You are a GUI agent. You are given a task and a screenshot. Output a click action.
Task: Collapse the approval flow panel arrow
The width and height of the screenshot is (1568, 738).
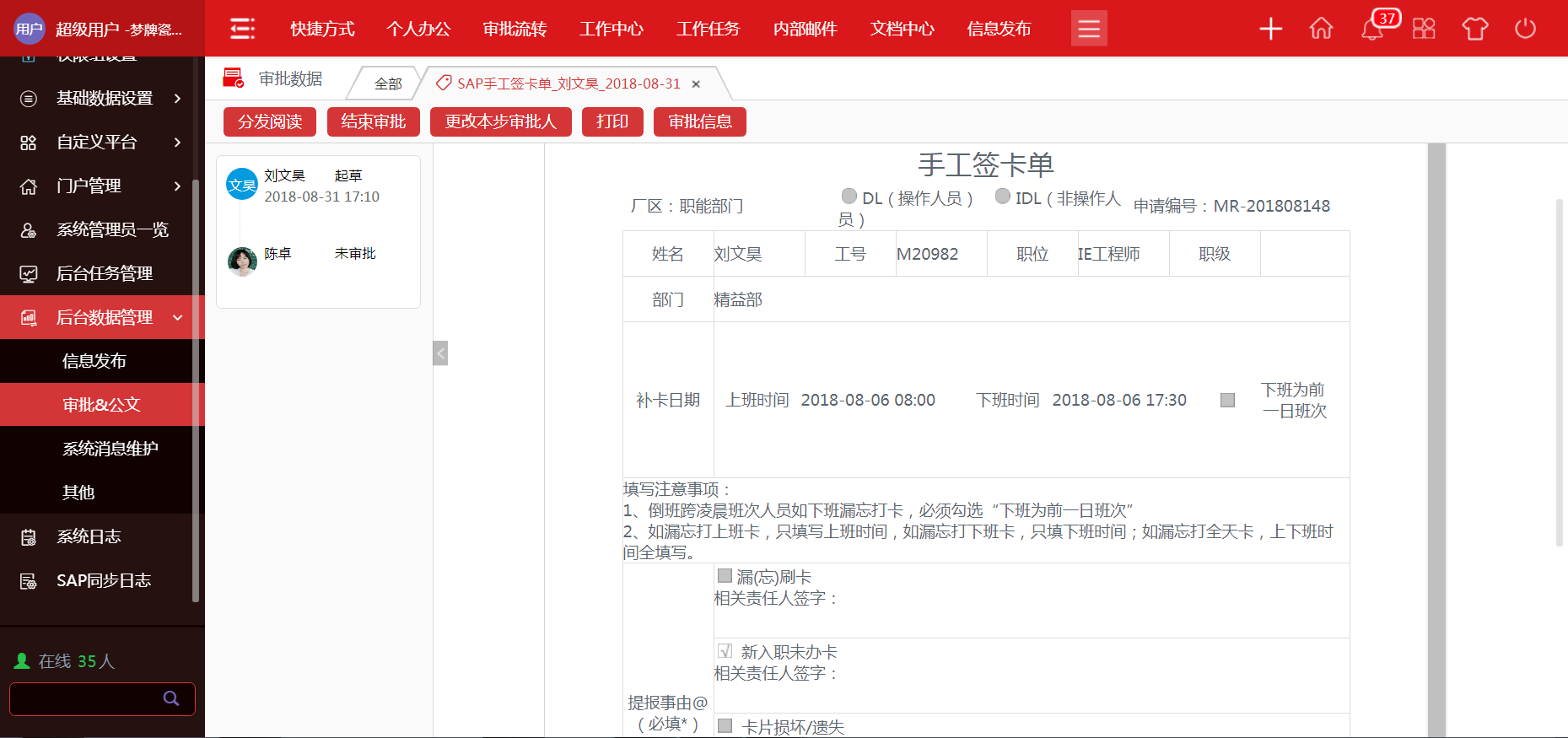point(440,353)
